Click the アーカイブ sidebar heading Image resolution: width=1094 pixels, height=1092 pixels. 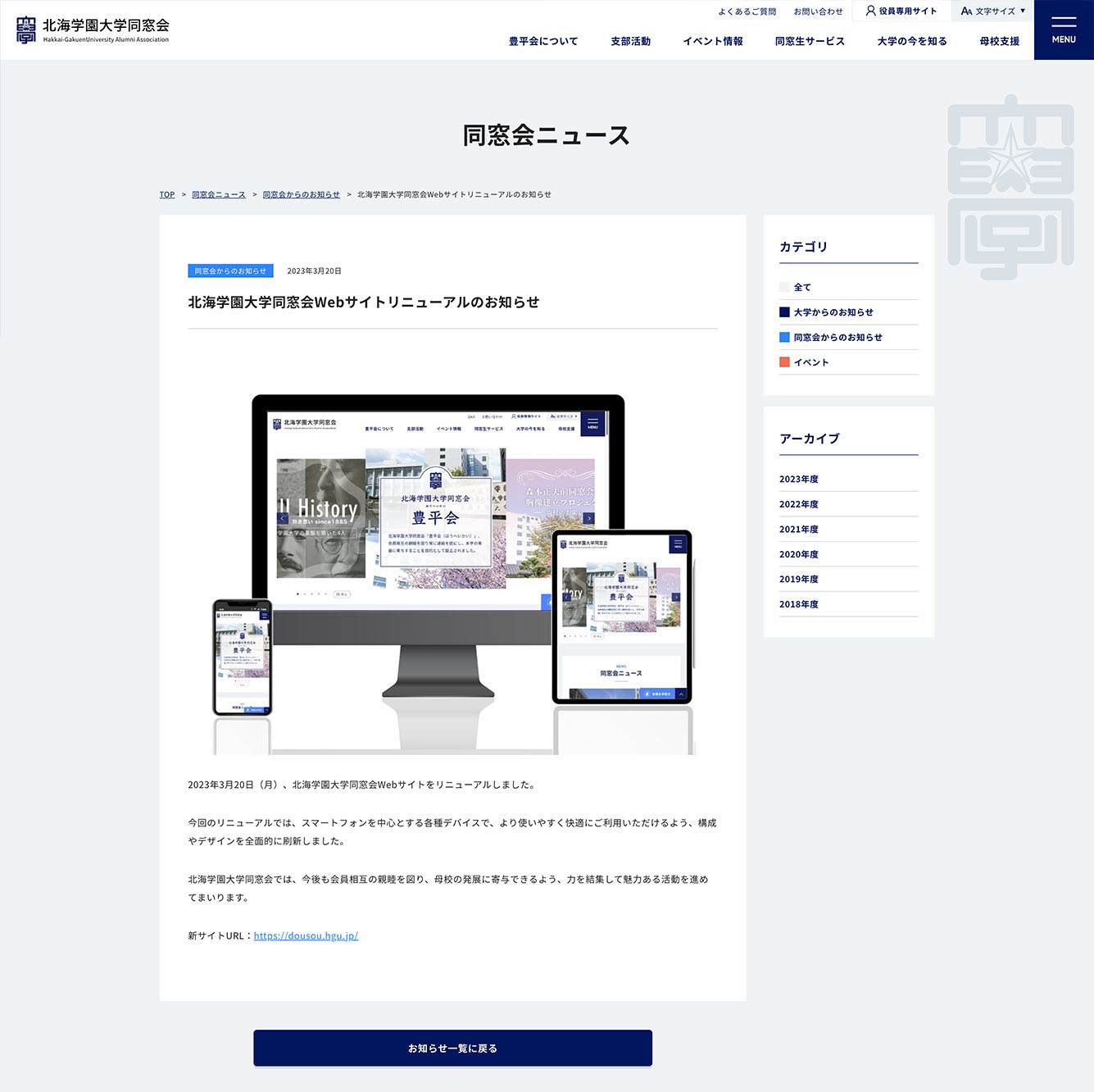click(810, 439)
